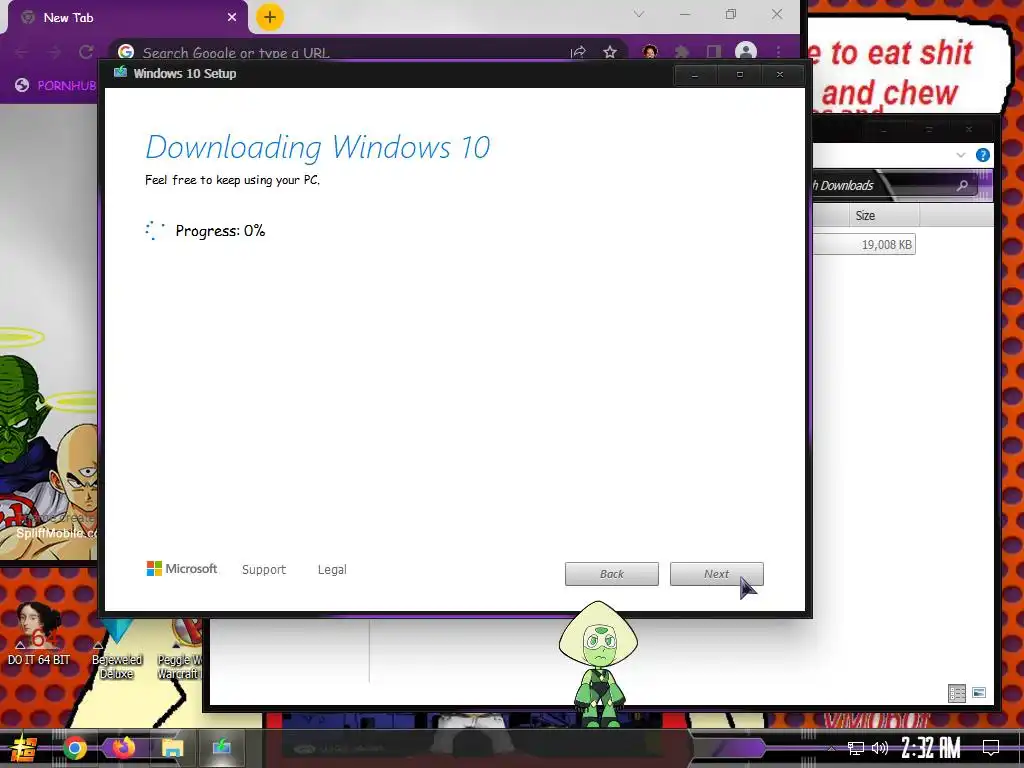Screen dimensions: 1024x768
Task: Open the Explorer help question mark icon
Action: (982, 155)
